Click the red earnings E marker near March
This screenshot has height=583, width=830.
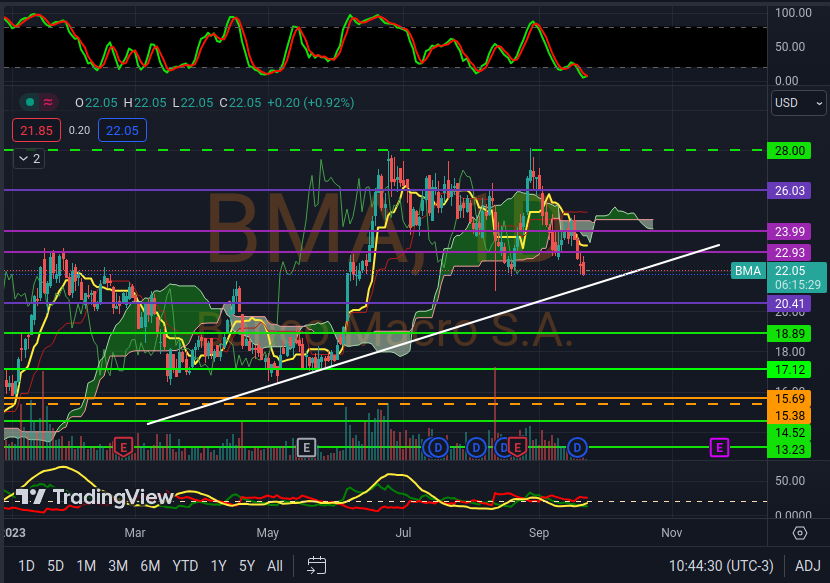(123, 447)
